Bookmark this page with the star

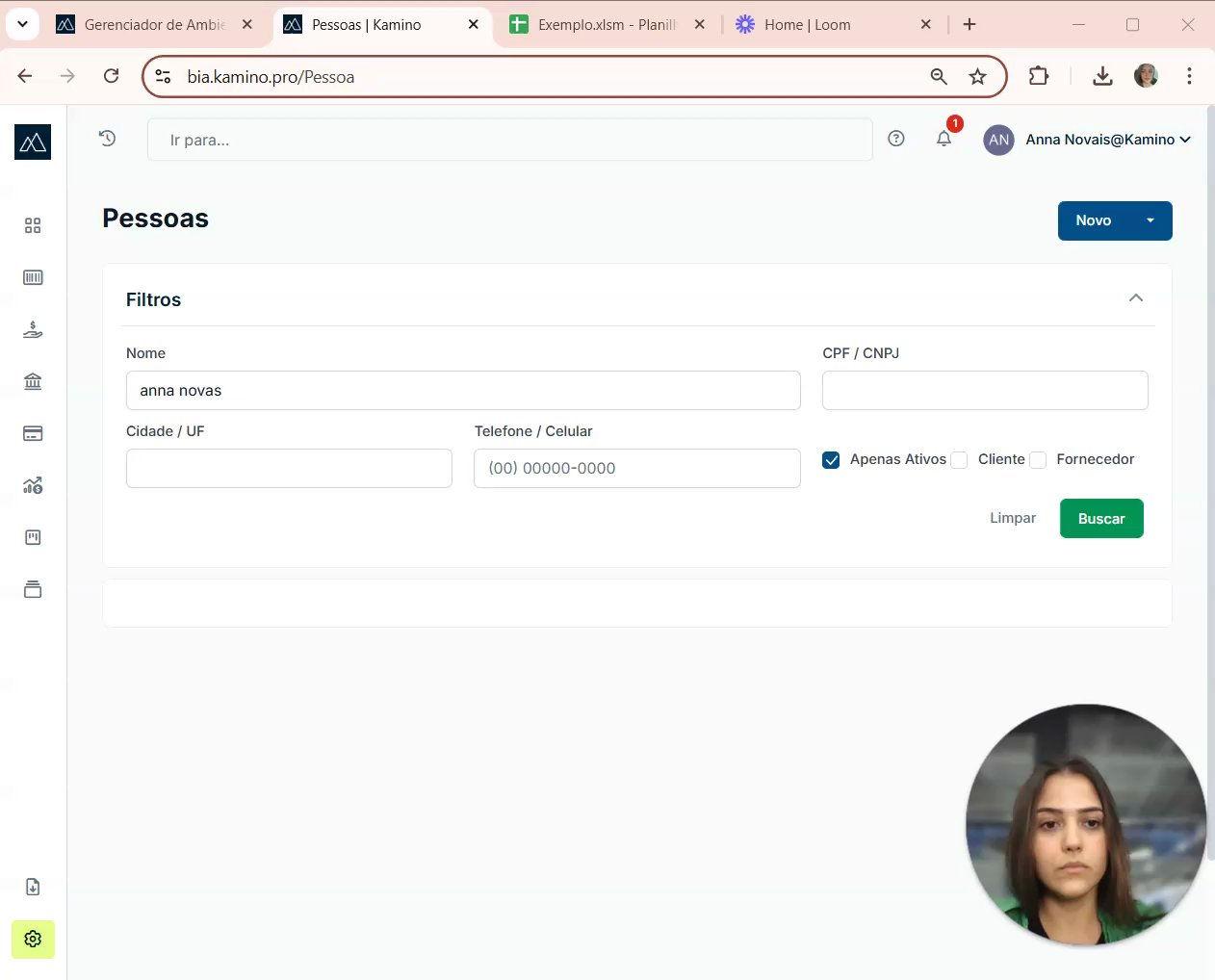pos(978,77)
